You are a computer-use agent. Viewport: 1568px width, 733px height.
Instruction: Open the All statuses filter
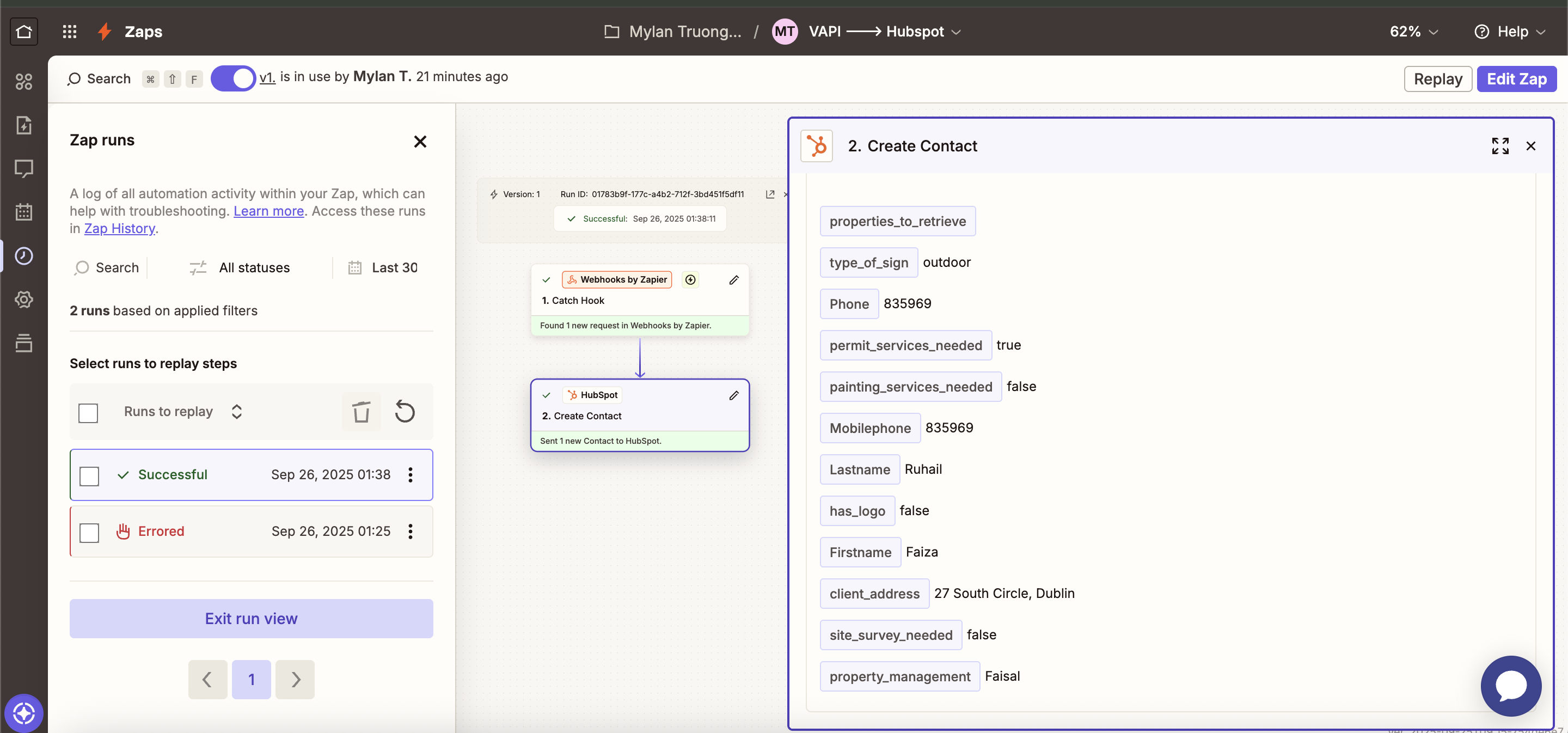[x=240, y=268]
